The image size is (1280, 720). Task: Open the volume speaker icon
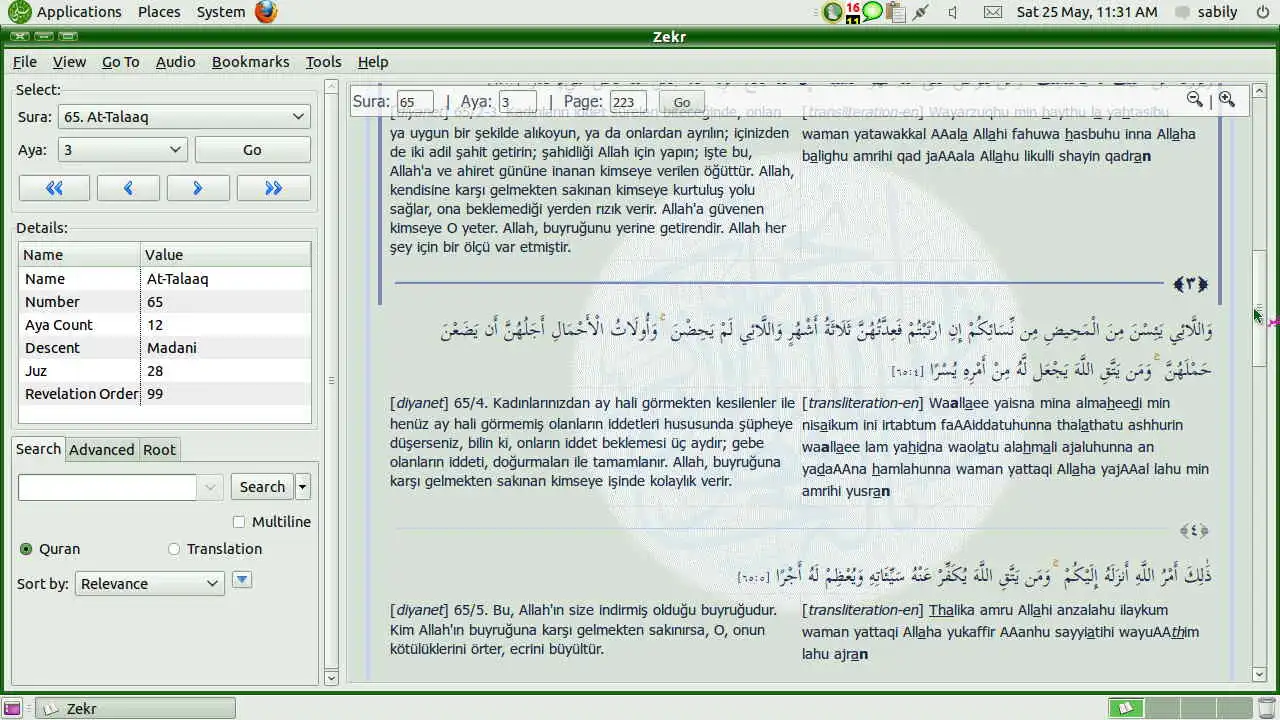pyautogui.click(x=953, y=12)
